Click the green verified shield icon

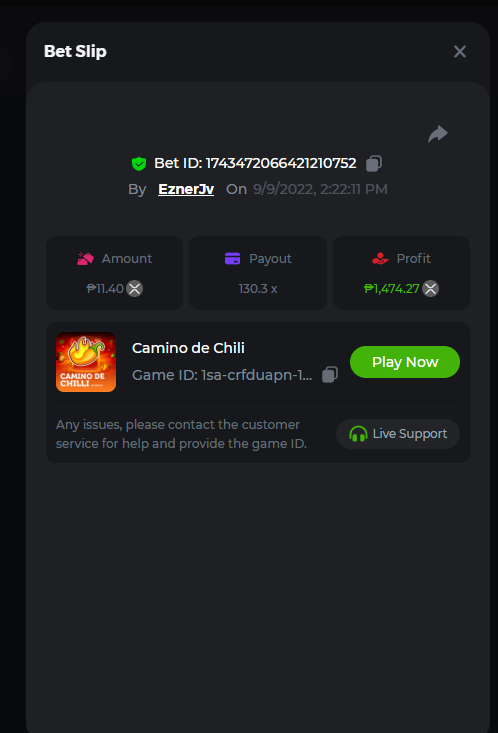(x=139, y=164)
